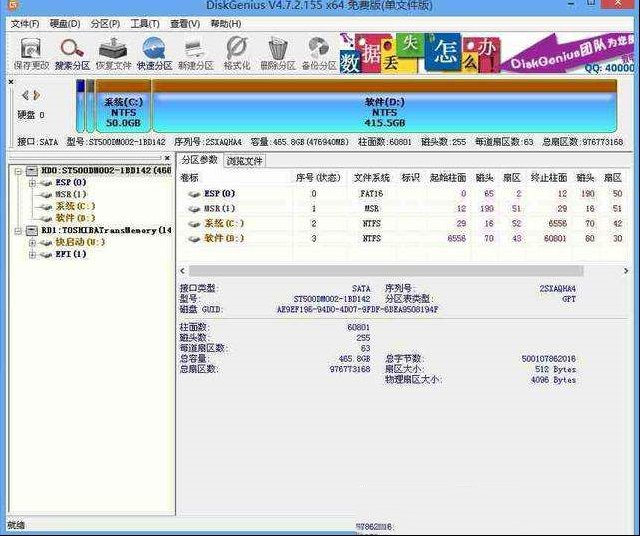This screenshot has width=640, height=536.
Task: Click the GPT partition table type value
Action: tap(569, 299)
